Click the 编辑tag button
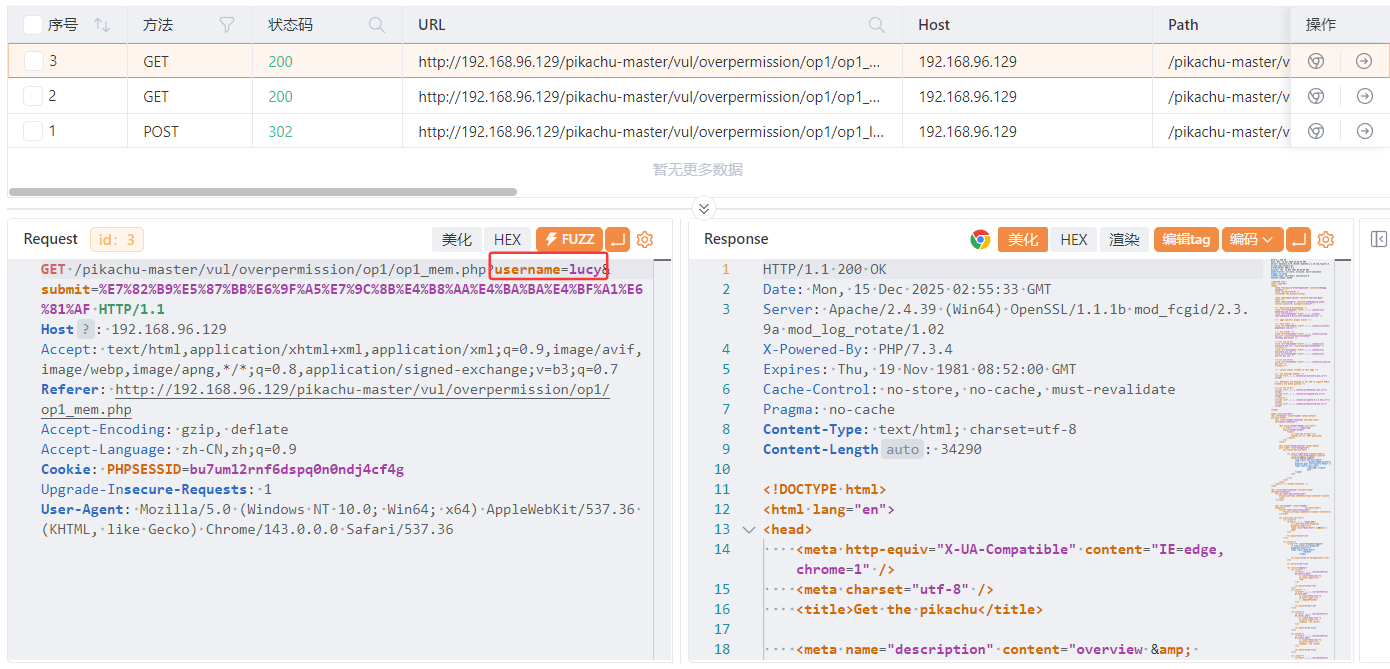The image size is (1390, 669). (x=1186, y=239)
